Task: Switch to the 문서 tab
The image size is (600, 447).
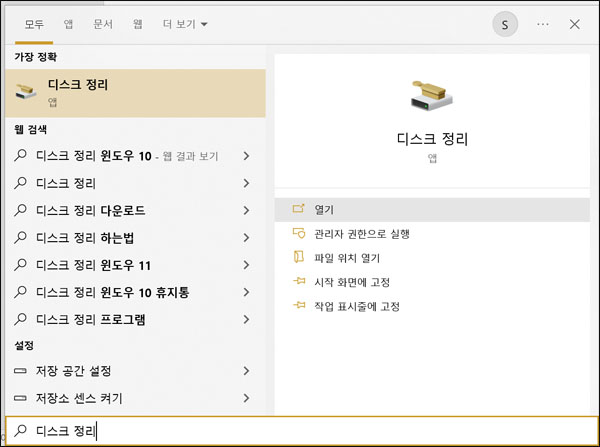Action: tap(103, 24)
